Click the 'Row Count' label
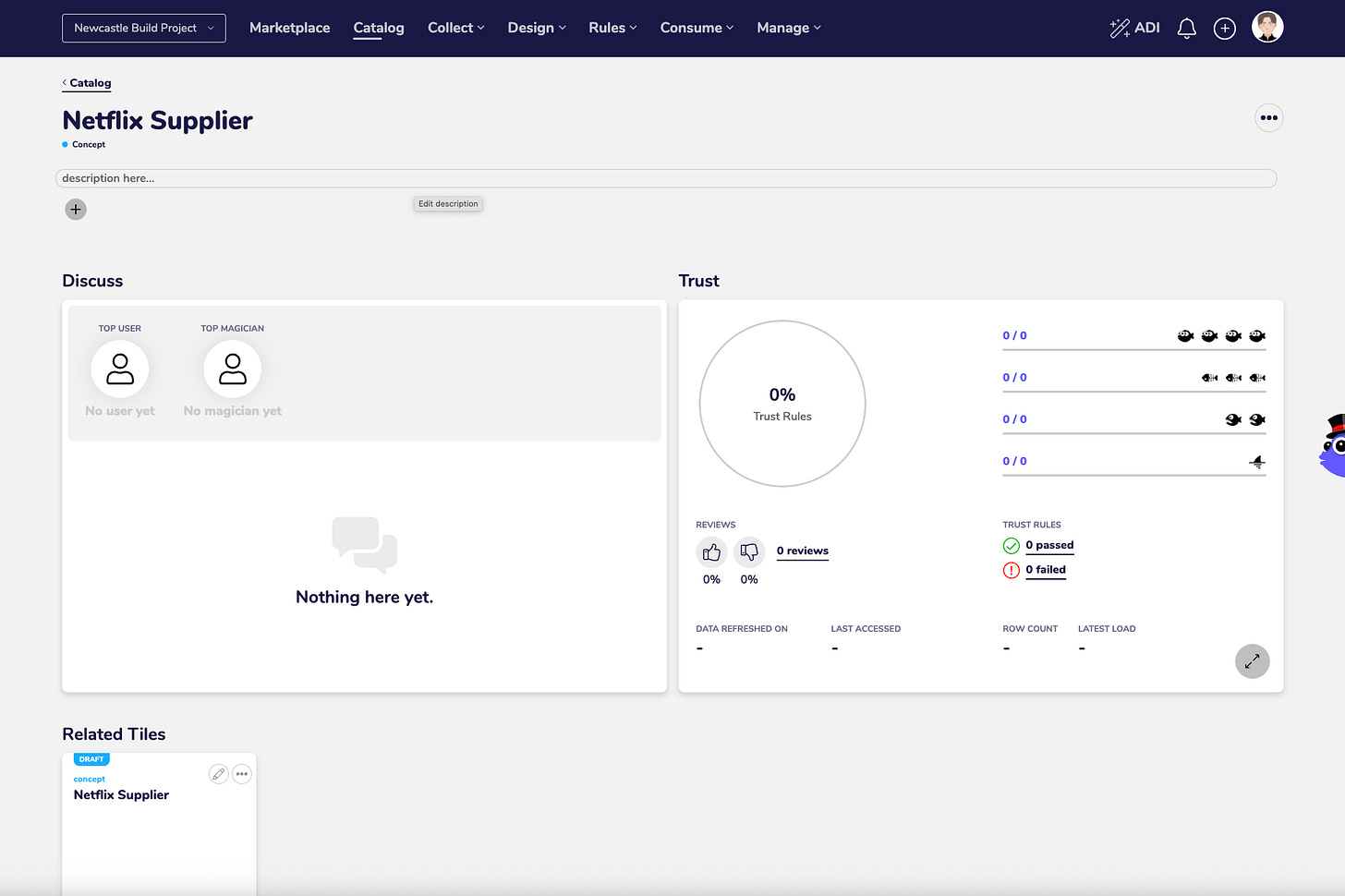Viewport: 1345px width, 896px height. [1030, 629]
